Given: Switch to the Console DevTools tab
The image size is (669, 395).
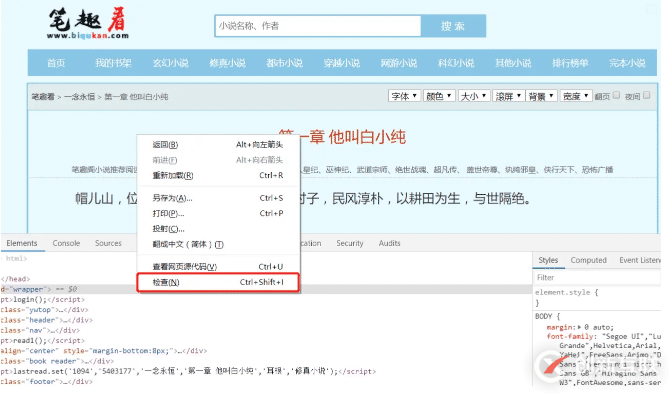Looking at the screenshot, I should click(66, 243).
